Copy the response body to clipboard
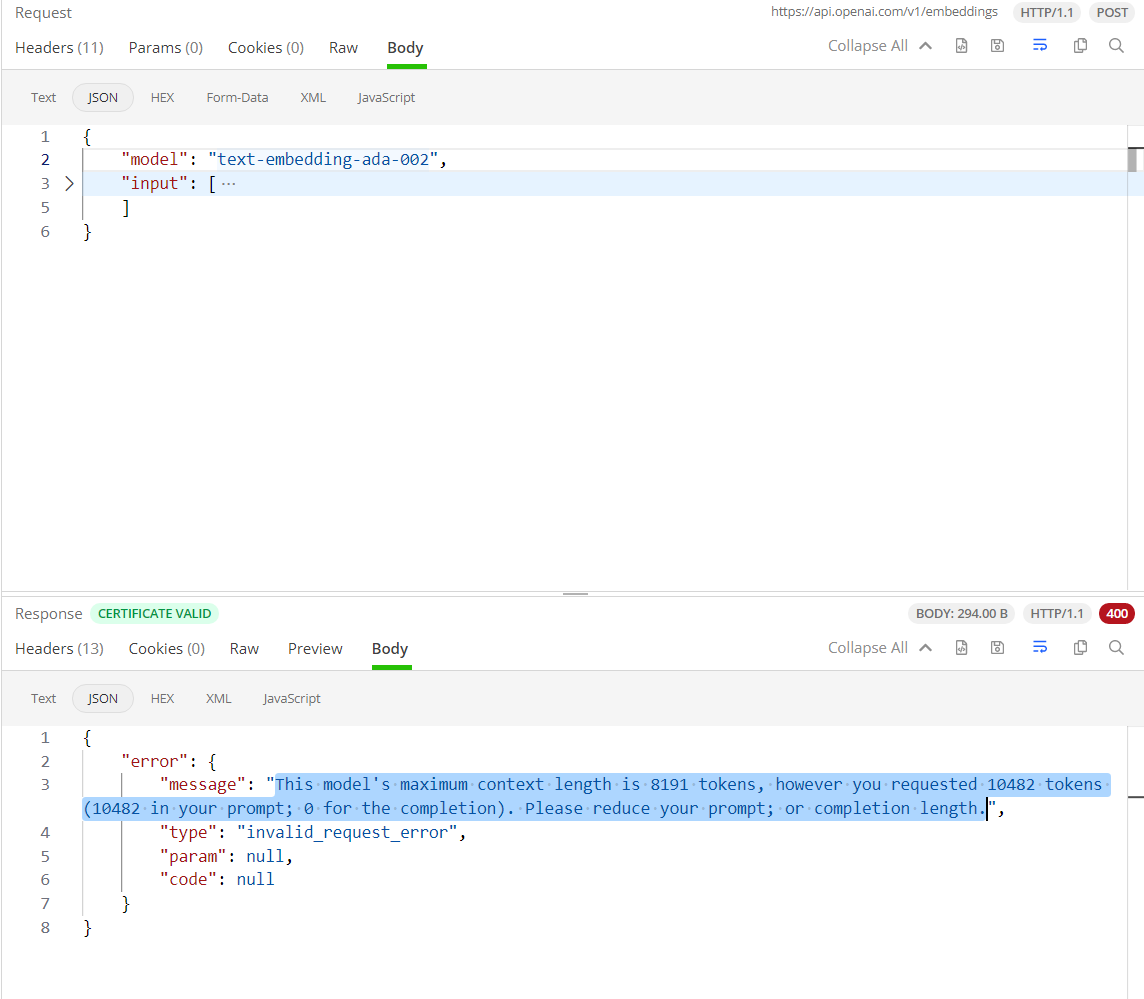This screenshot has height=999, width=1144. pos(1081,648)
